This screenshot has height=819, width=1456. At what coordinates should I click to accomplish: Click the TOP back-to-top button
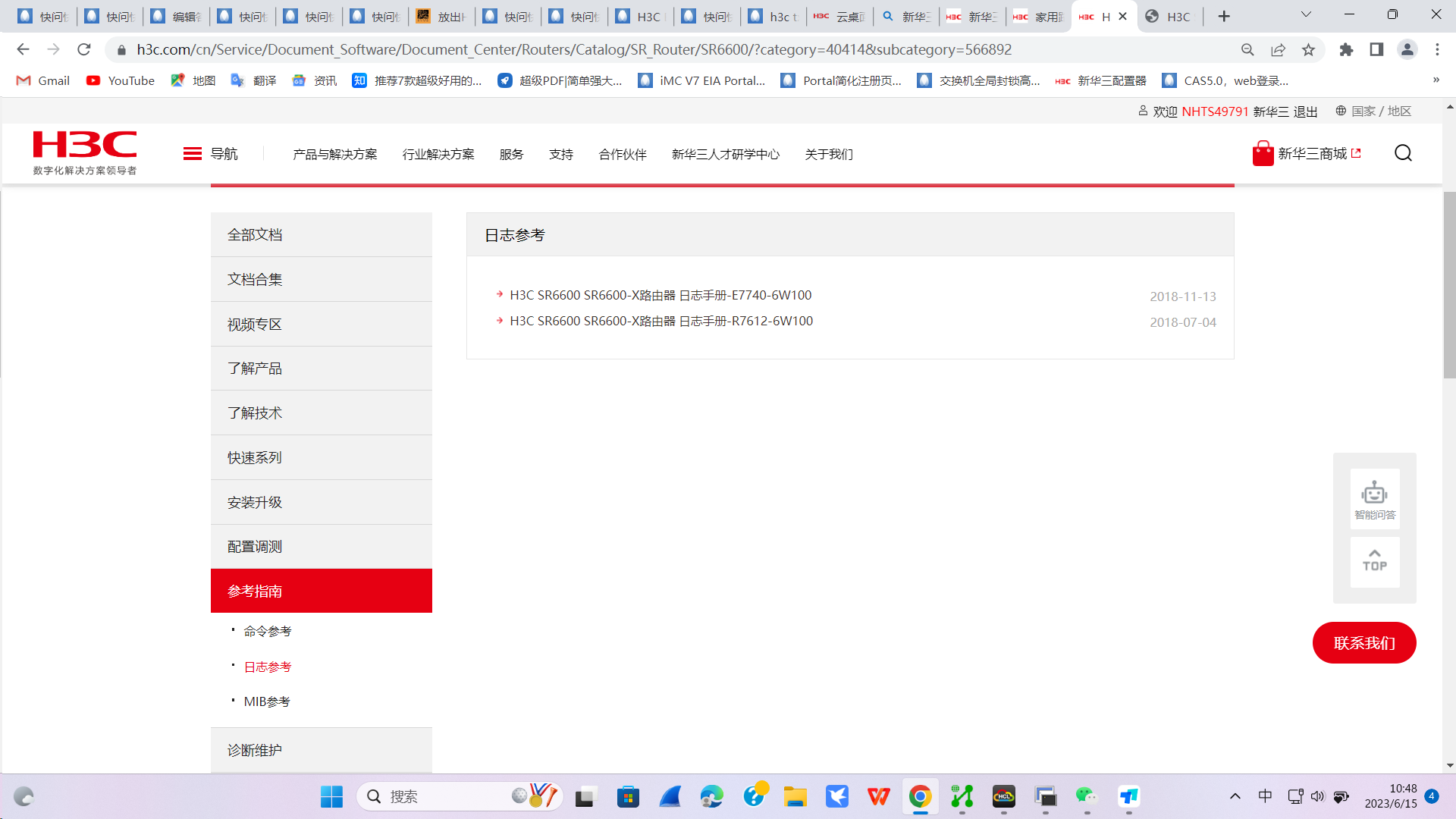tap(1374, 561)
